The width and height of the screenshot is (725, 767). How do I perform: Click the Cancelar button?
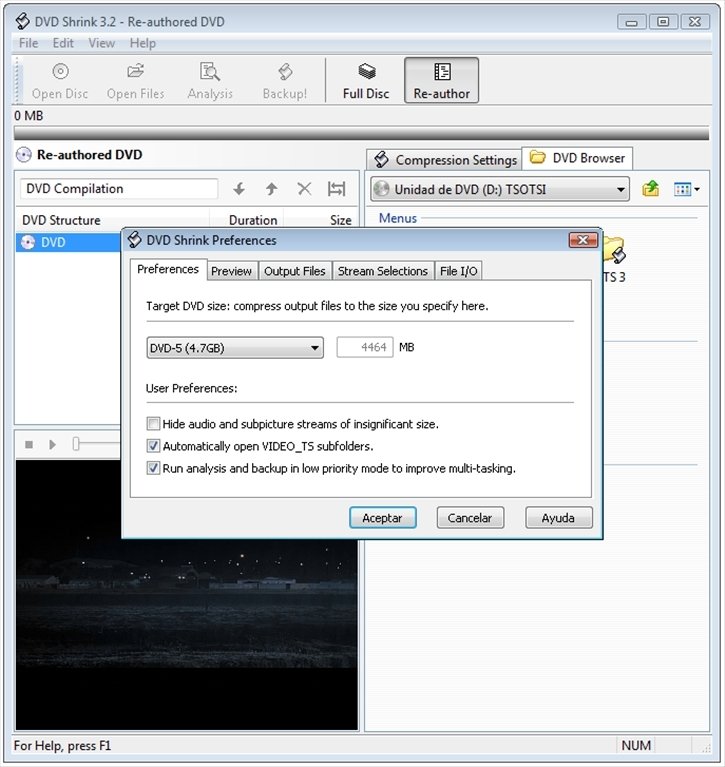pos(470,518)
